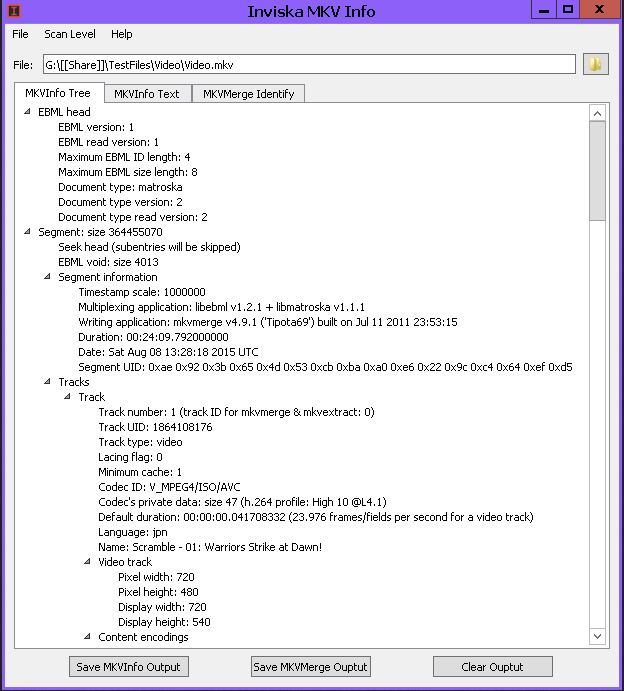Click Save MKVInfo Output button
Image resolution: width=624 pixels, height=691 pixels.
click(x=129, y=666)
